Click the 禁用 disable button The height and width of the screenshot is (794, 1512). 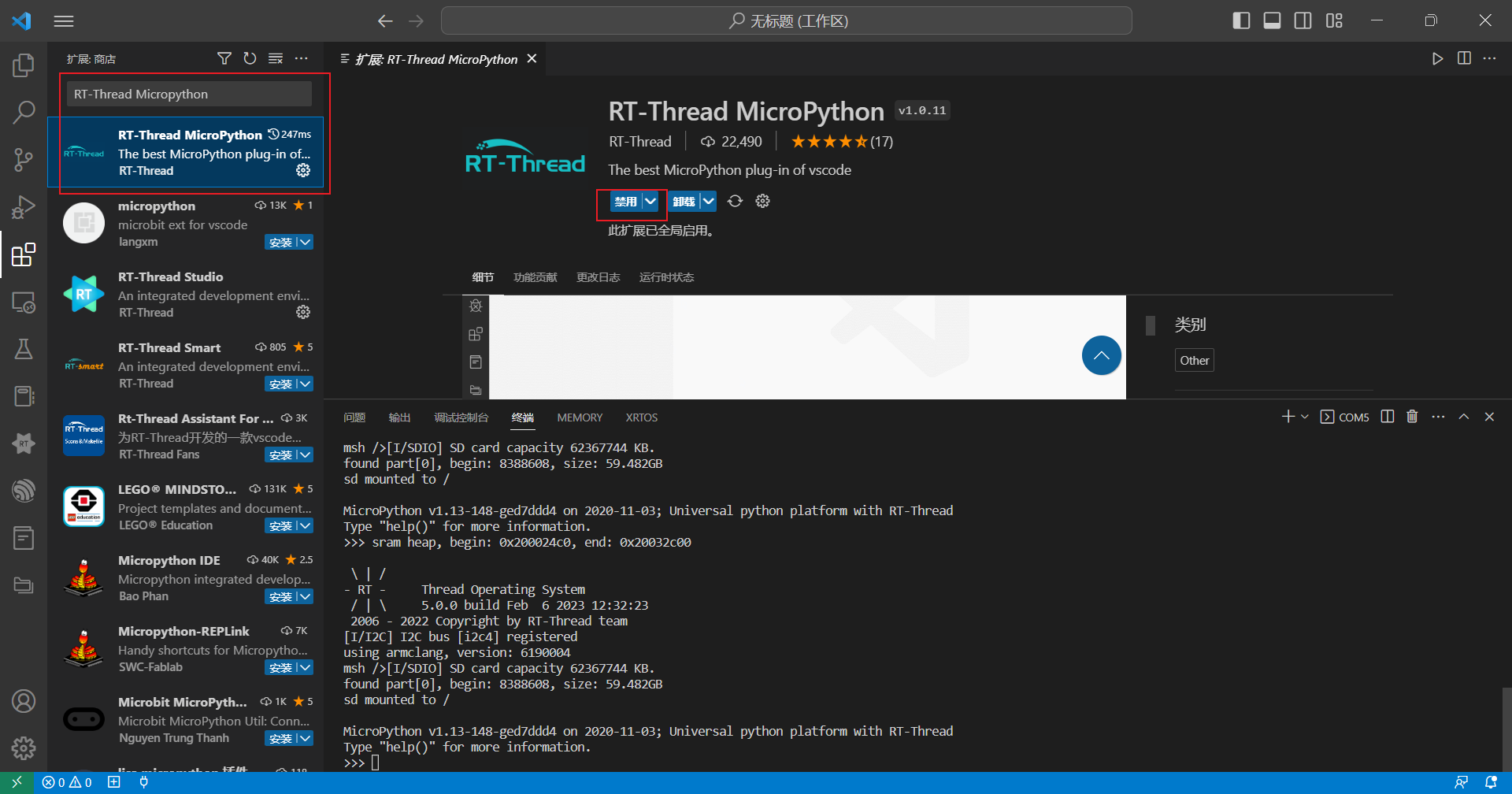coord(626,201)
